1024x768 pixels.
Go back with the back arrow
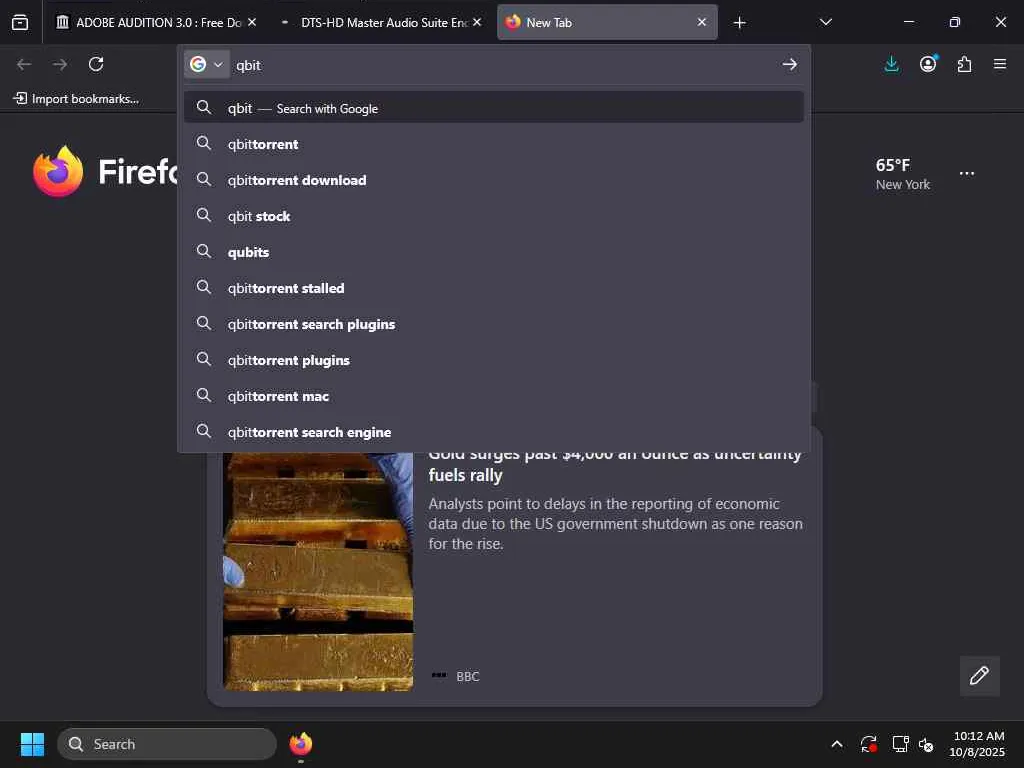[x=24, y=64]
